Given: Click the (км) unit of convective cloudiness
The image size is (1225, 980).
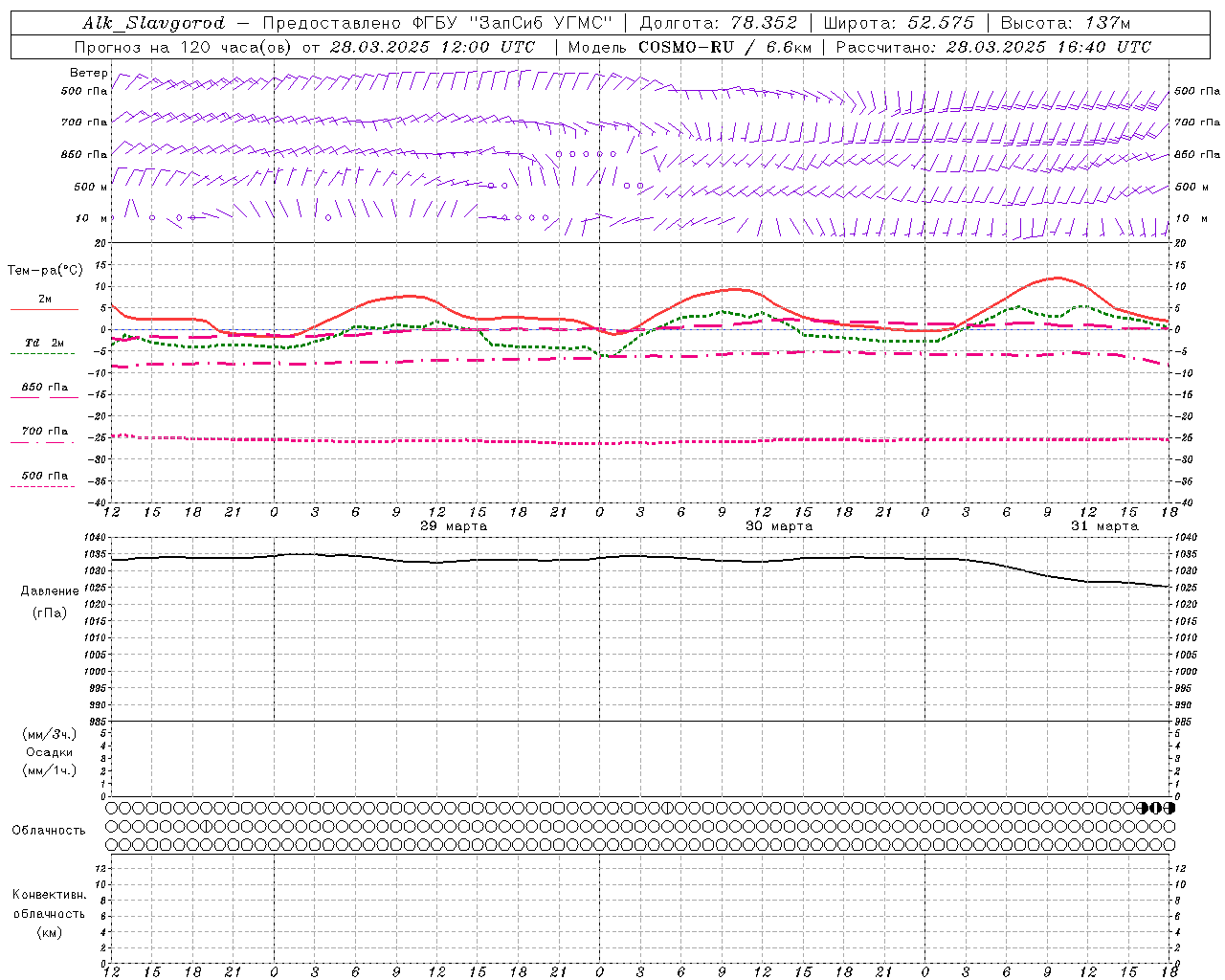Looking at the screenshot, I should 49,932.
